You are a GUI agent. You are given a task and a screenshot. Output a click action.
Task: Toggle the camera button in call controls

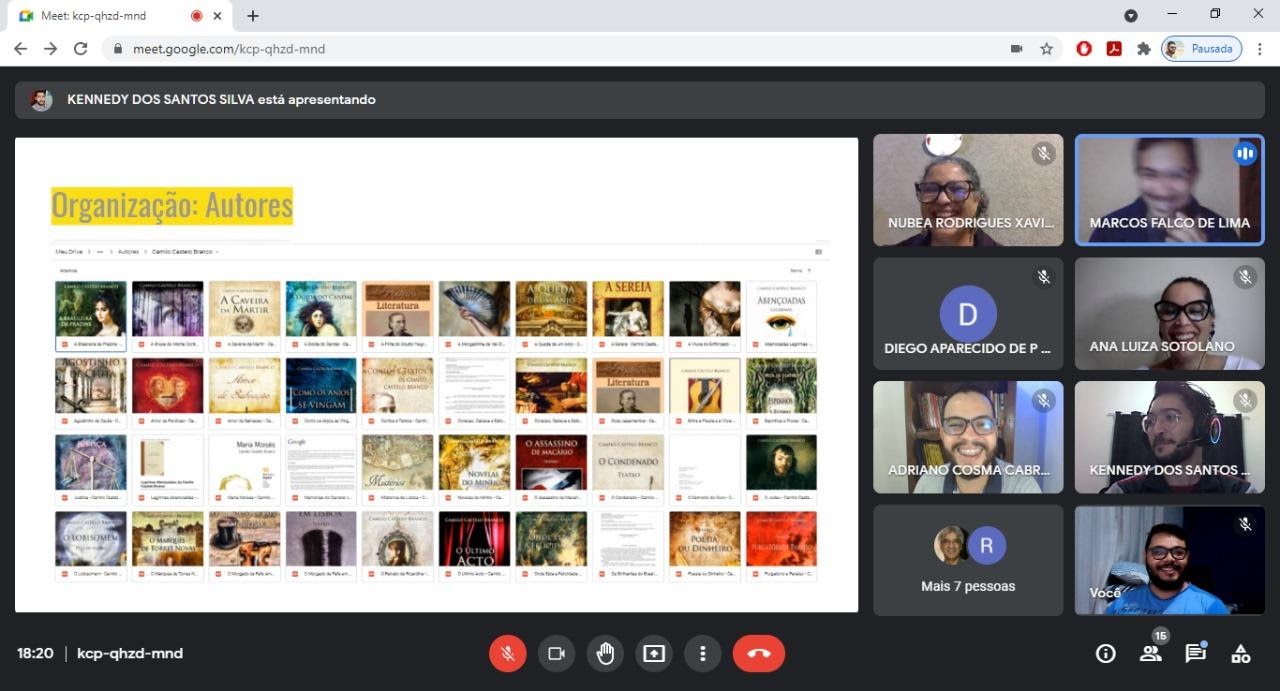(x=556, y=653)
